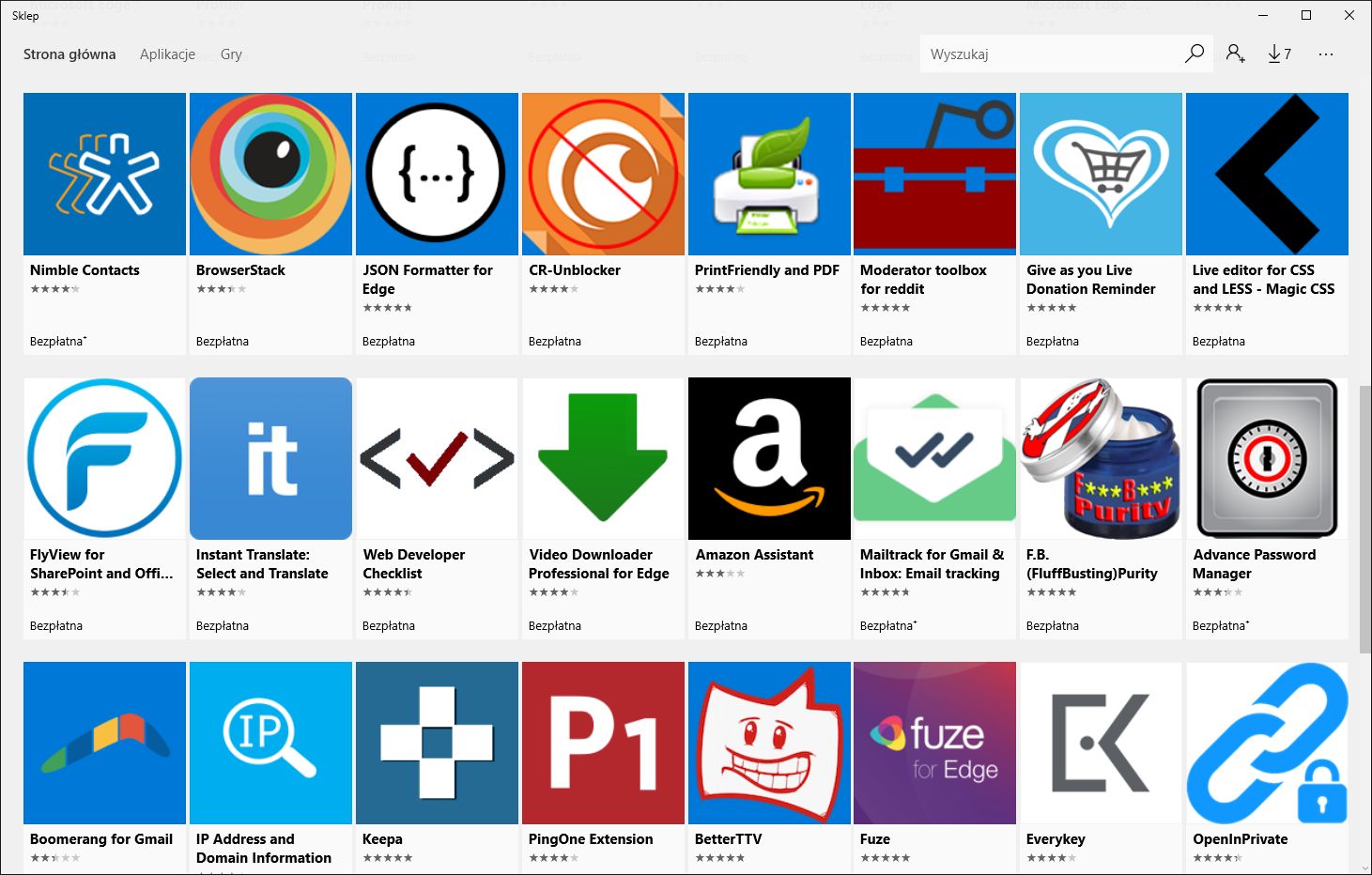This screenshot has height=875, width=1372.
Task: Open the BrowserStack app icon
Action: pos(270,174)
